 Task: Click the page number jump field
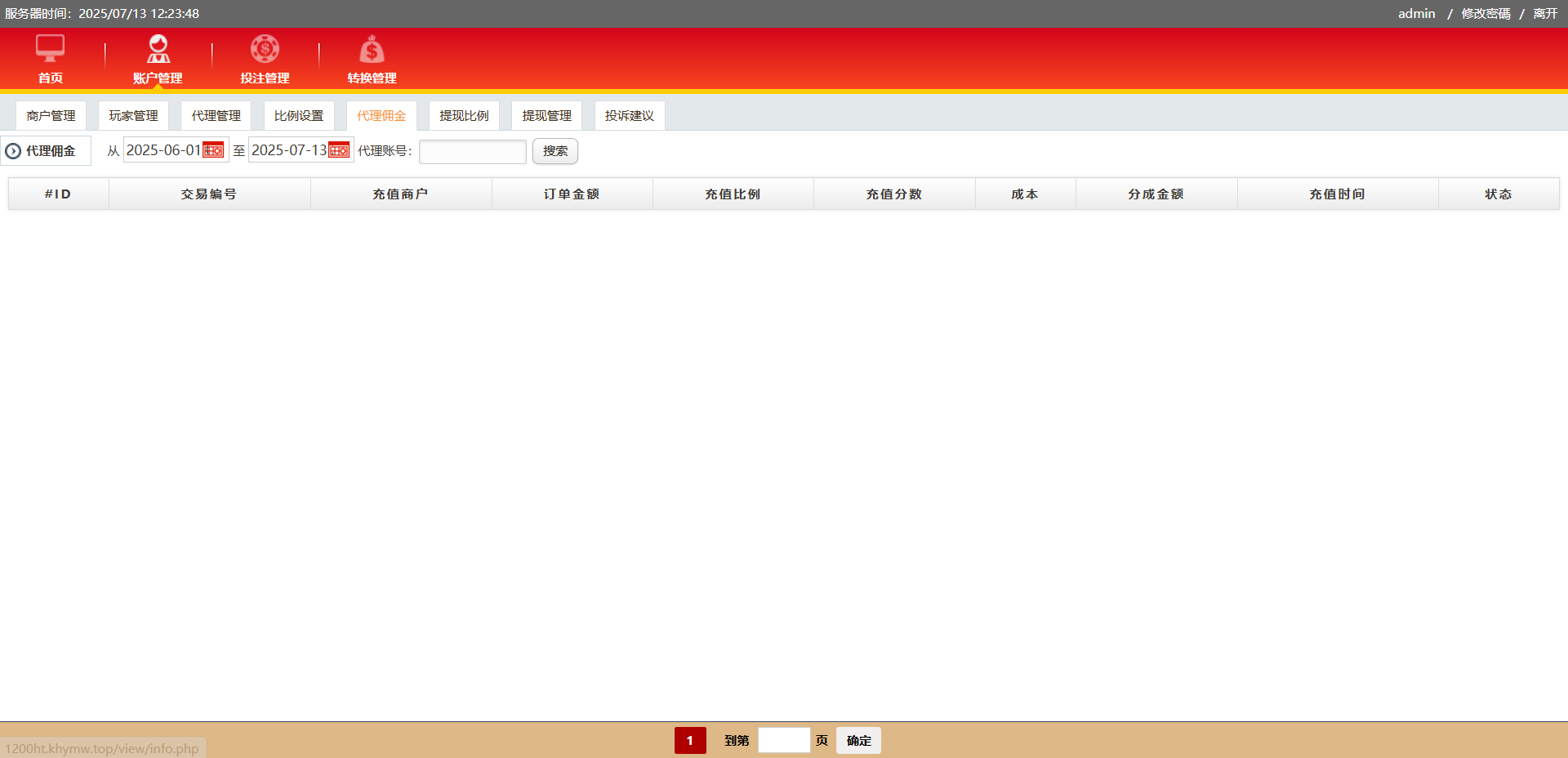point(783,740)
